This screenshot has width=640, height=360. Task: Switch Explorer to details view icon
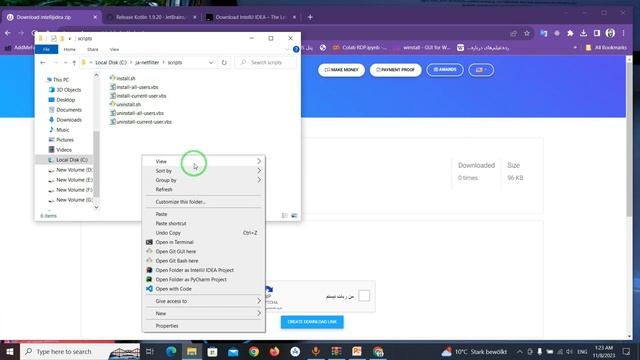click(x=284, y=216)
